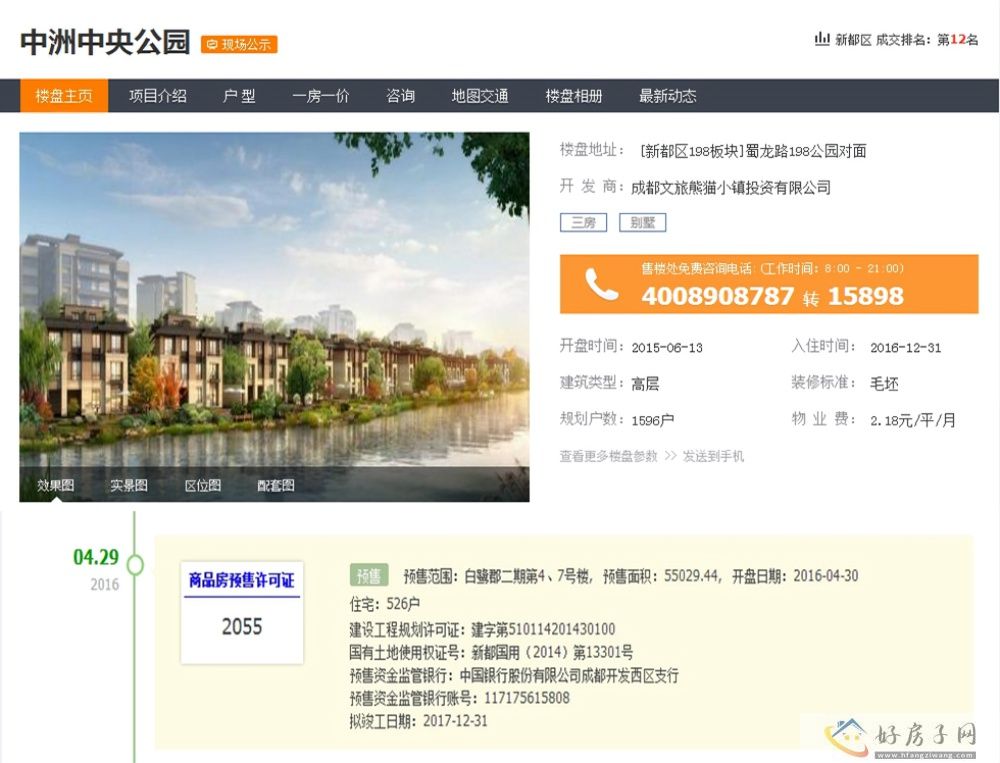Click the 别墅 tag button
This screenshot has width=1000, height=763.
[642, 223]
